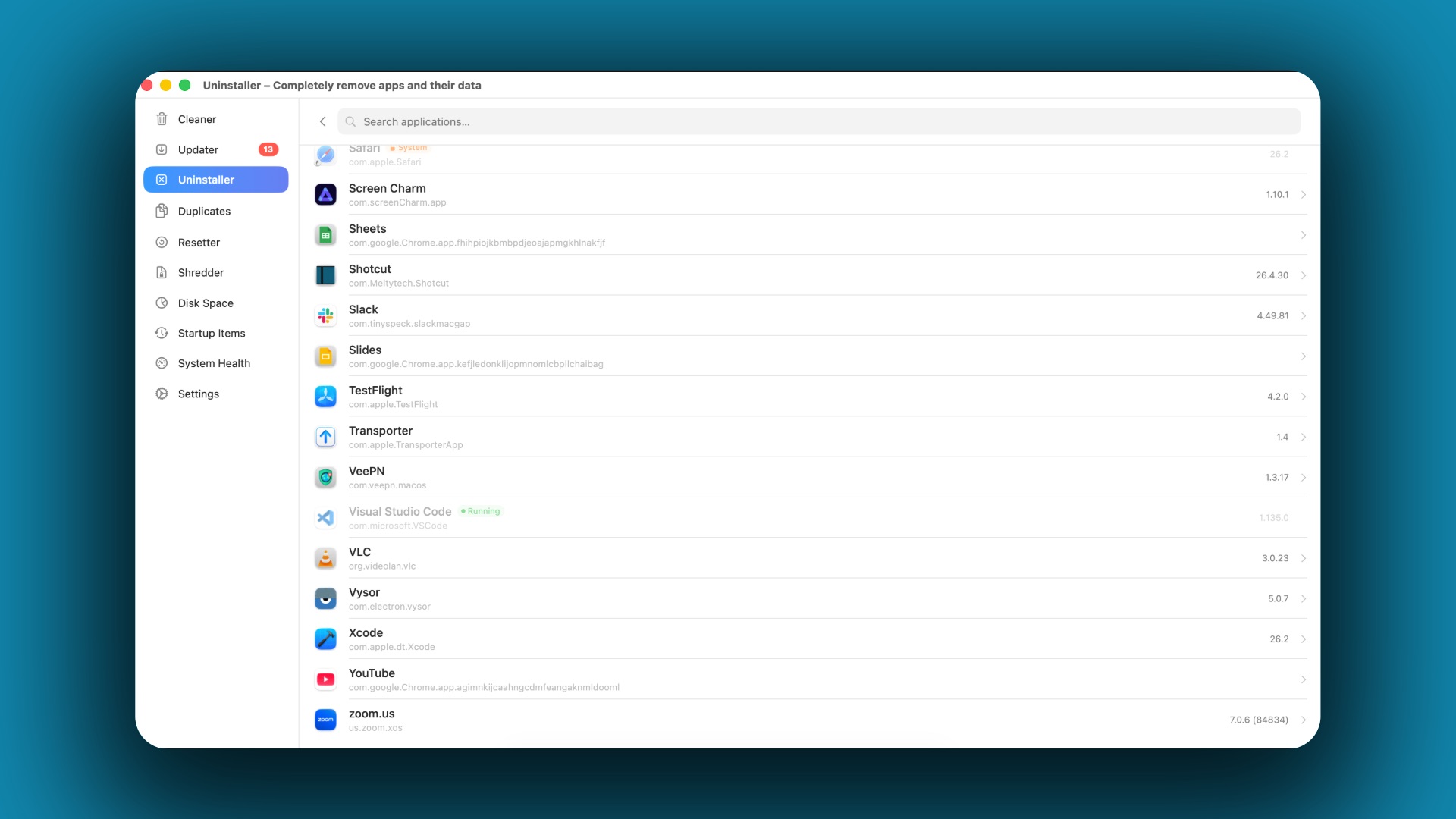
Task: Click the VeePN app icon
Action: [325, 477]
